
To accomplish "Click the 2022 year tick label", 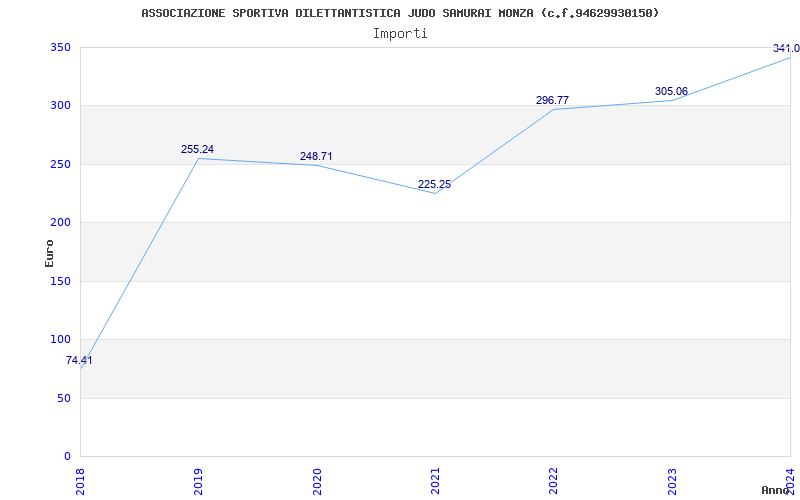I will tap(554, 481).
